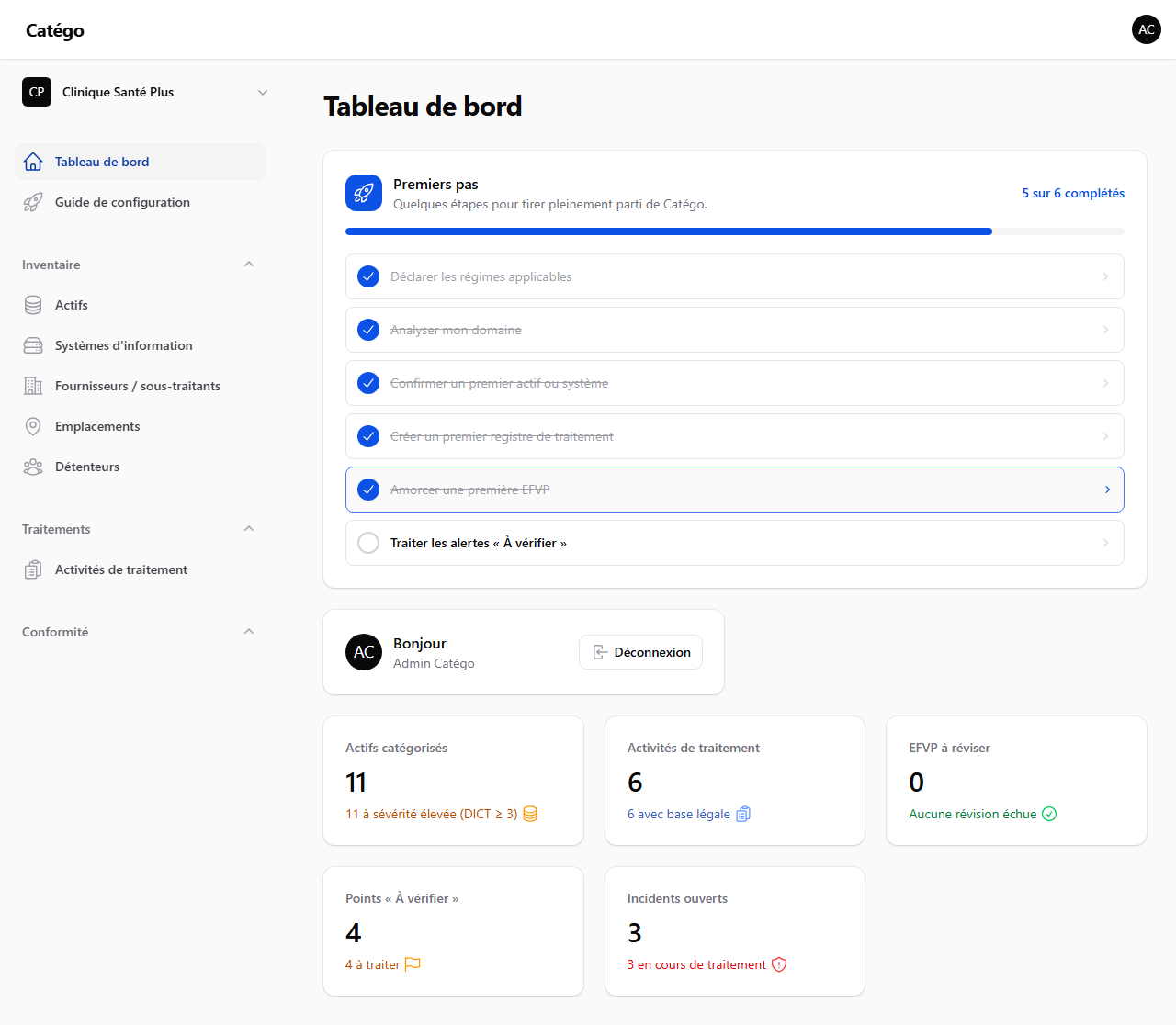Click the arrow on Traiter les alertes row
This screenshot has height=1025, width=1176.
point(1105,543)
